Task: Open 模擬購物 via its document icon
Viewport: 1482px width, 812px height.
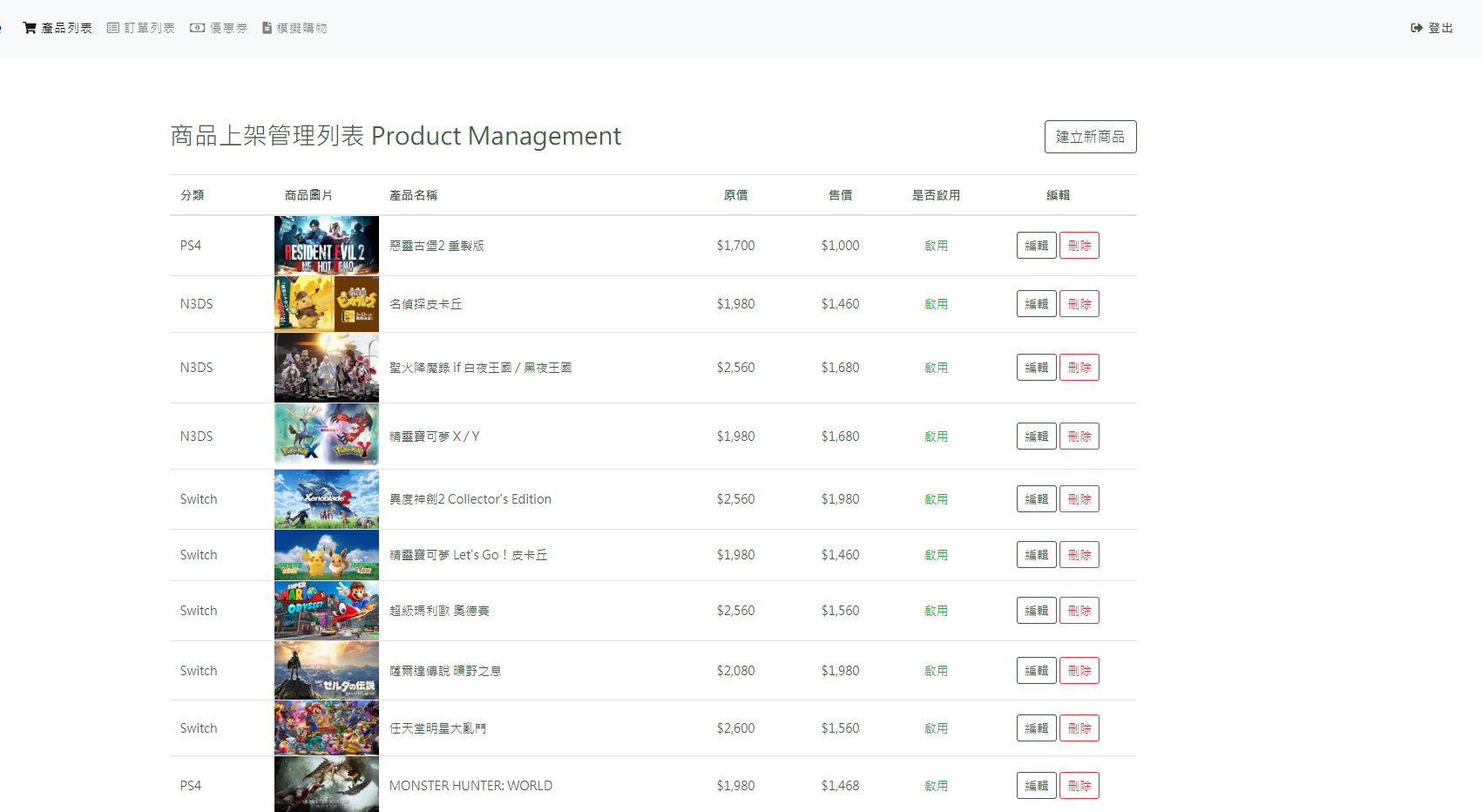Action: (x=267, y=27)
